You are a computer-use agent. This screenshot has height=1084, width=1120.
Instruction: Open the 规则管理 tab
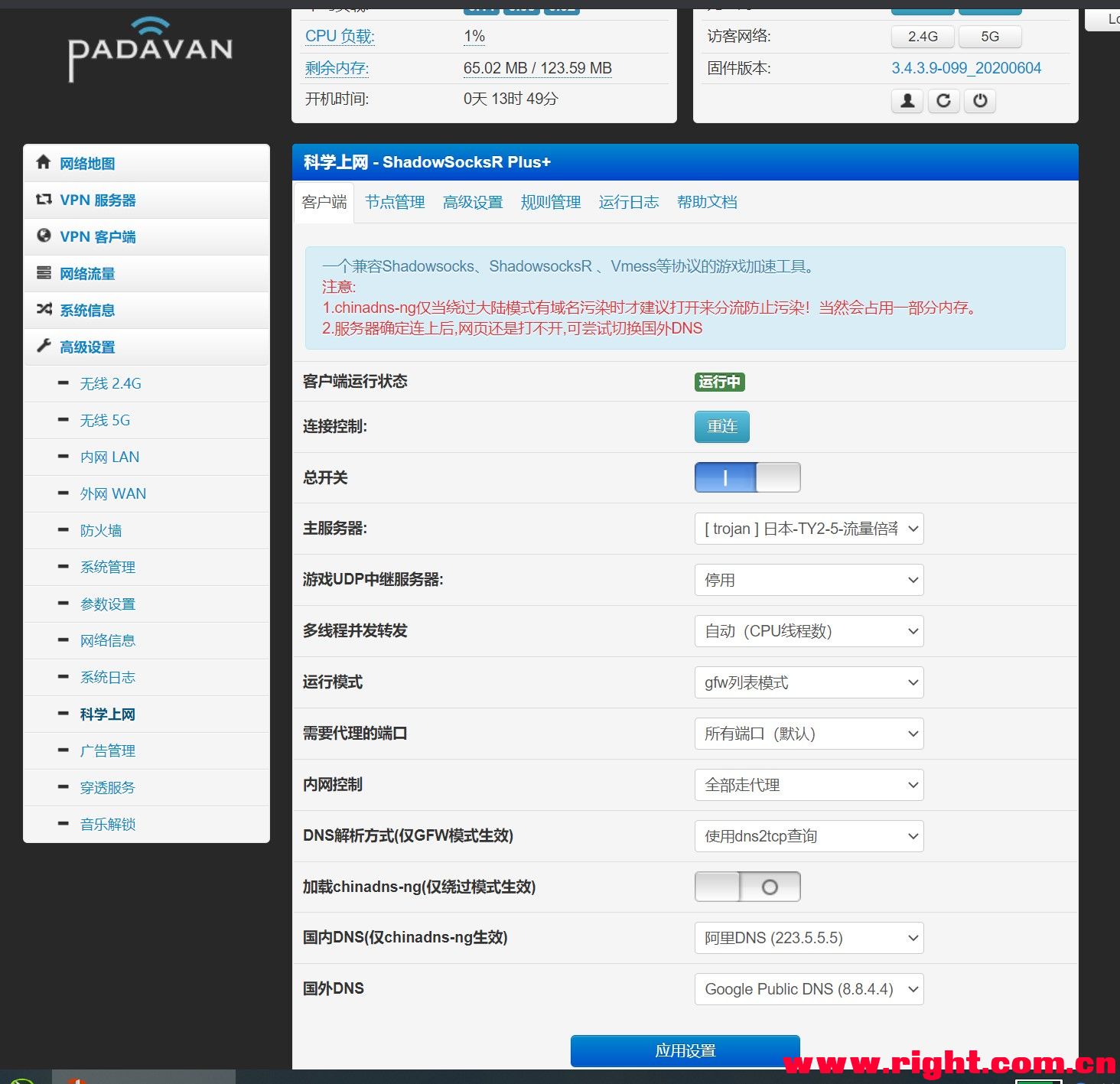(551, 202)
